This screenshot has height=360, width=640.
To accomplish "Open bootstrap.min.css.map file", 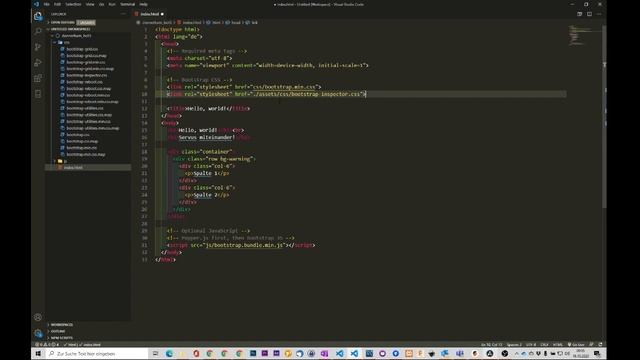I will (x=86, y=154).
